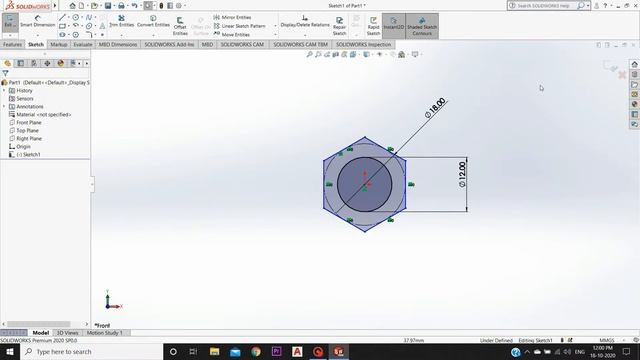Screen dimensions: 640x360
Task: Switch to the Evaluate tab
Action: click(83, 44)
